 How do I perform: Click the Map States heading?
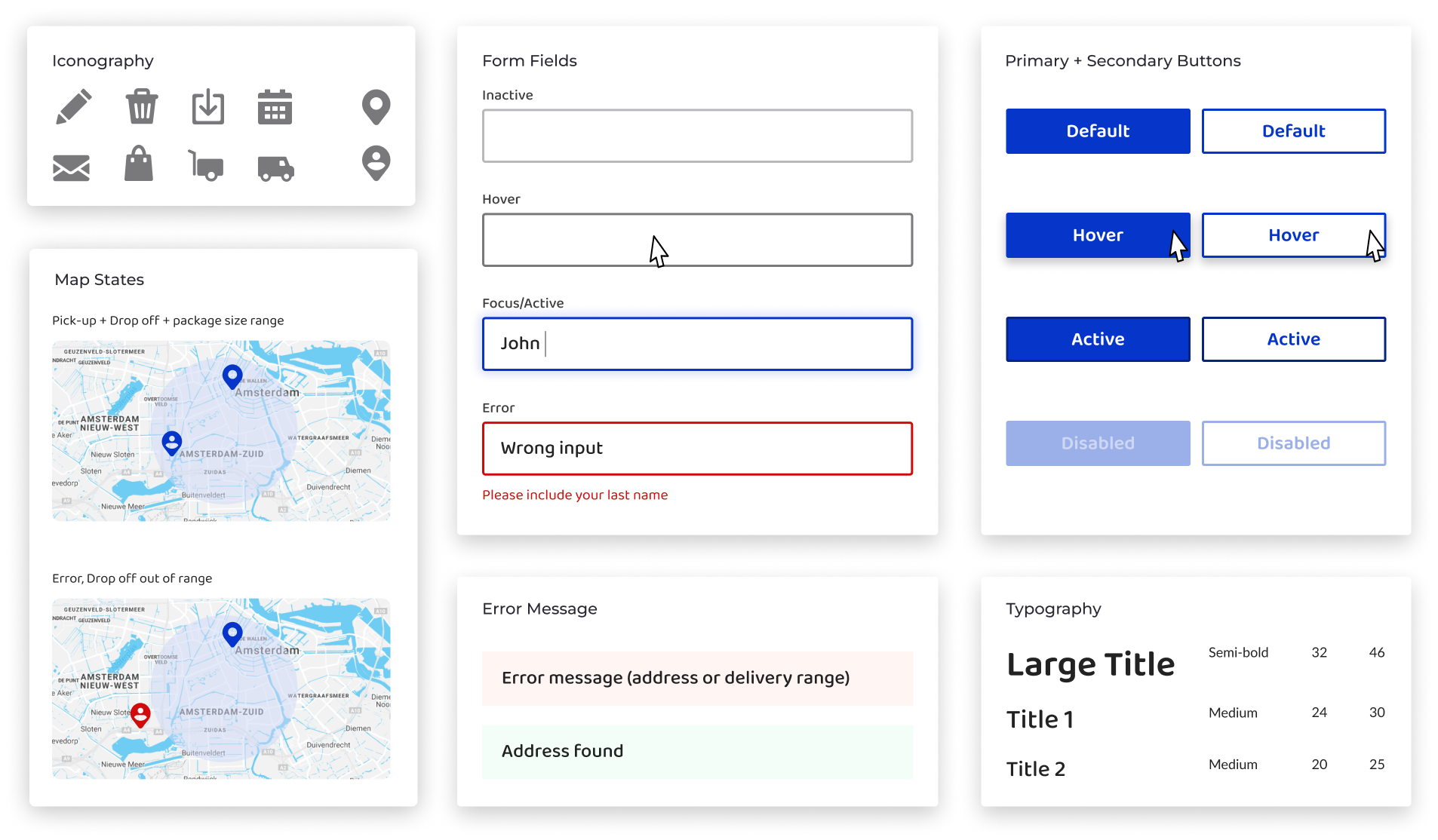pos(99,280)
